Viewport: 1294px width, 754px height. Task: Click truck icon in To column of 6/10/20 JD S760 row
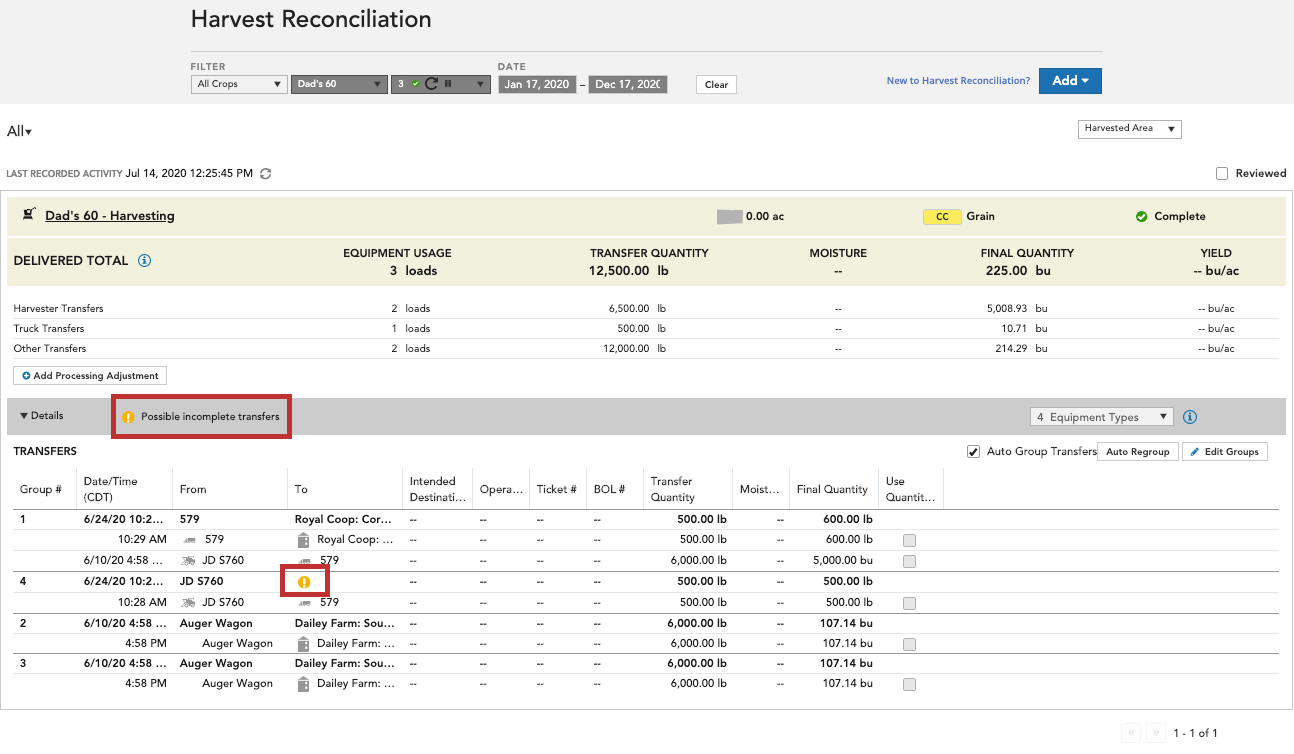click(304, 561)
